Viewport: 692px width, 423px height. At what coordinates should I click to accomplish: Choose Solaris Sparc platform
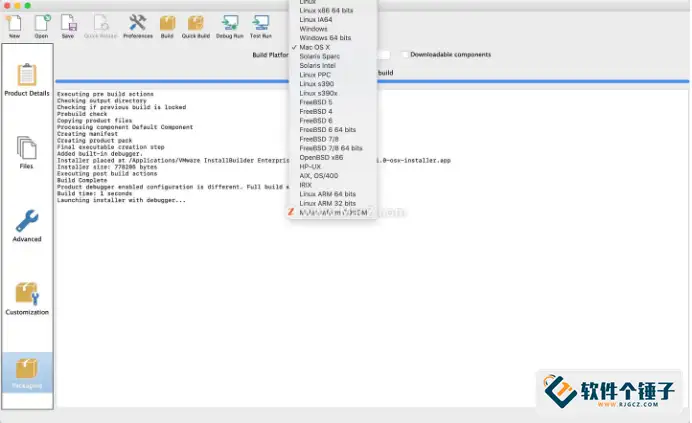(x=320, y=57)
